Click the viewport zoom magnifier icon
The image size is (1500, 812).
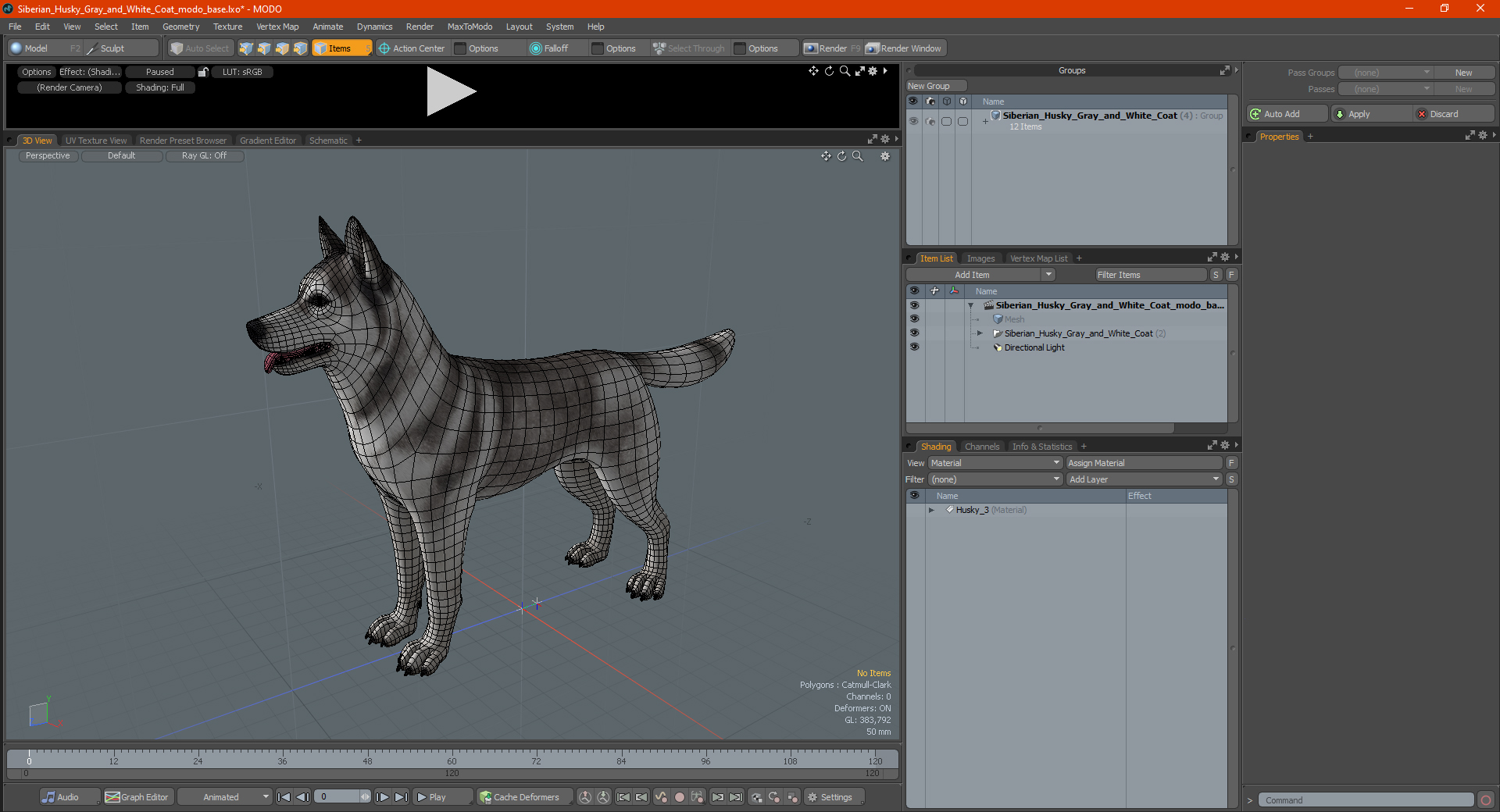tap(858, 156)
